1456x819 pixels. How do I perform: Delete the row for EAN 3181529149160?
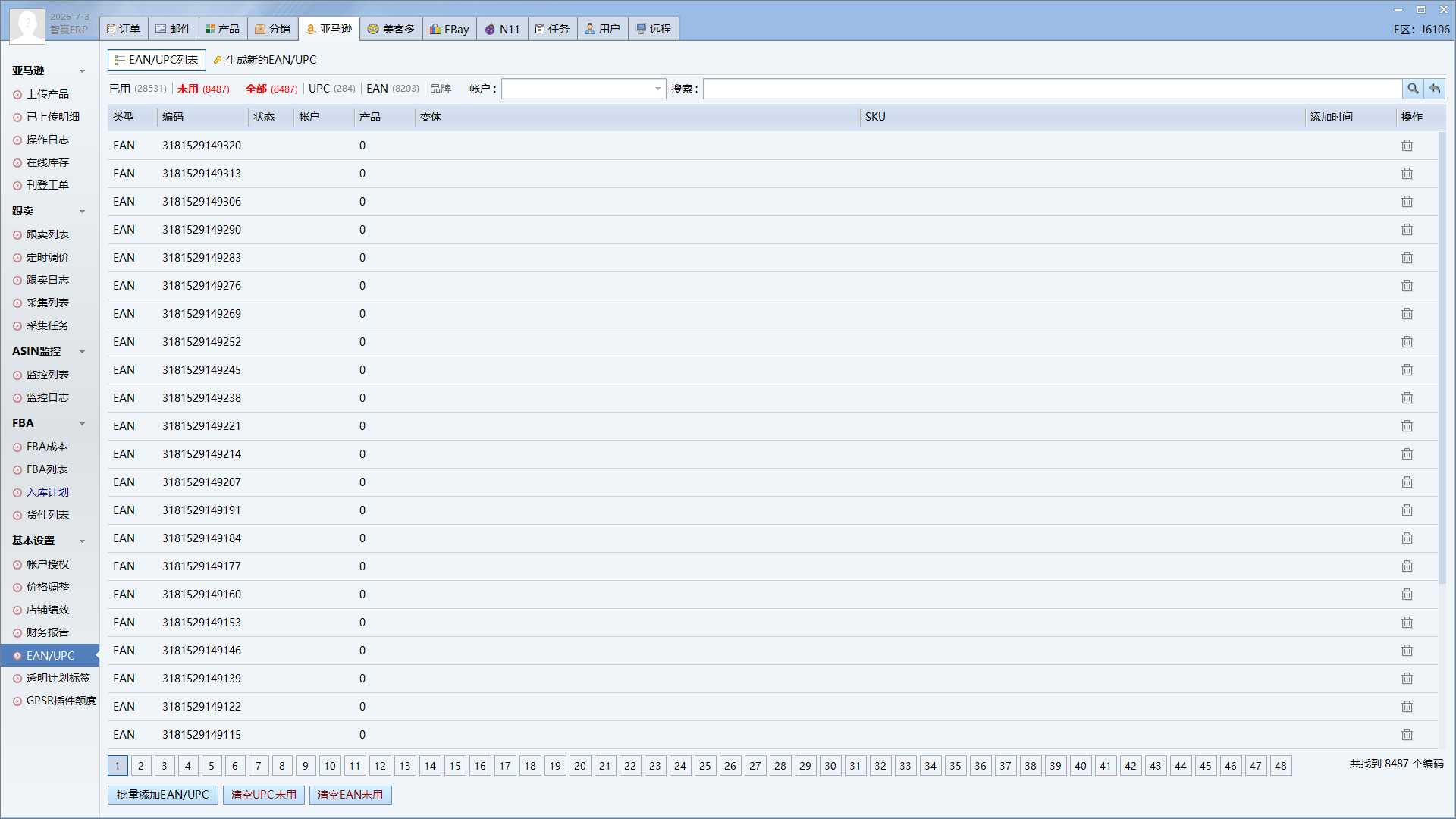(1407, 595)
